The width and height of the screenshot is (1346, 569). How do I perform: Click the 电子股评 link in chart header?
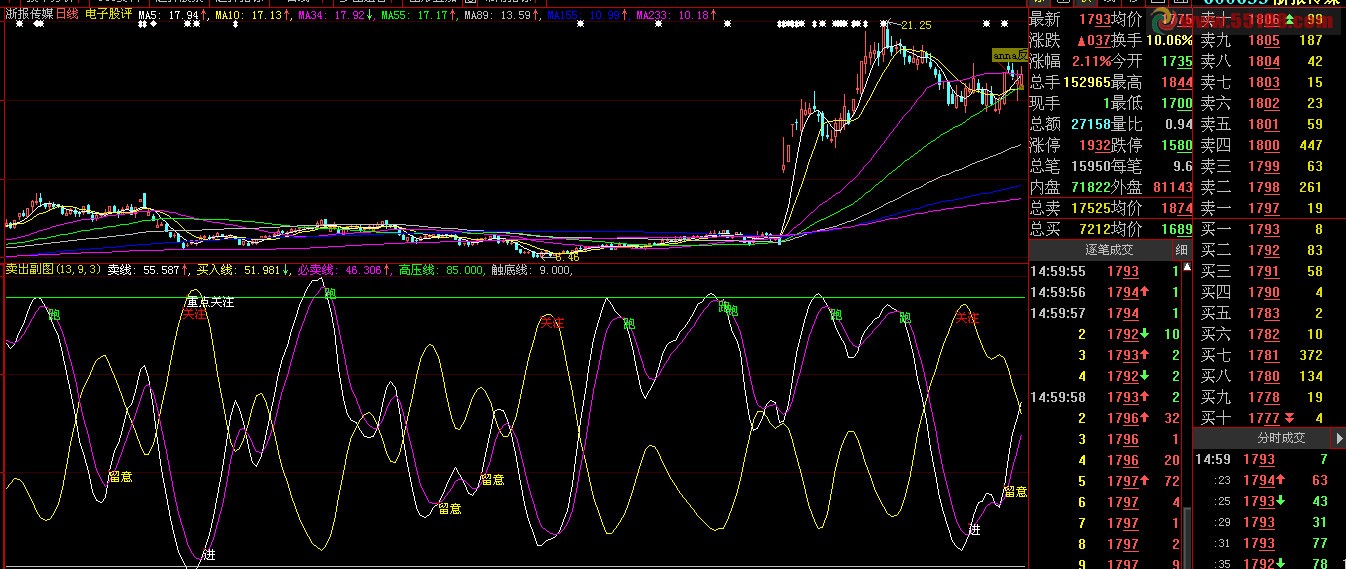[x=108, y=15]
